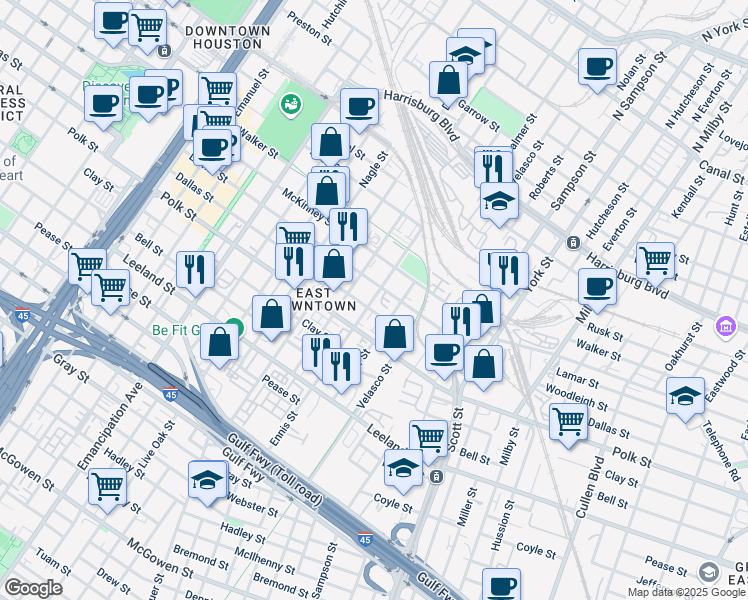
Task: Click the transit station icon near Hutcheson St
Action: pos(573,243)
